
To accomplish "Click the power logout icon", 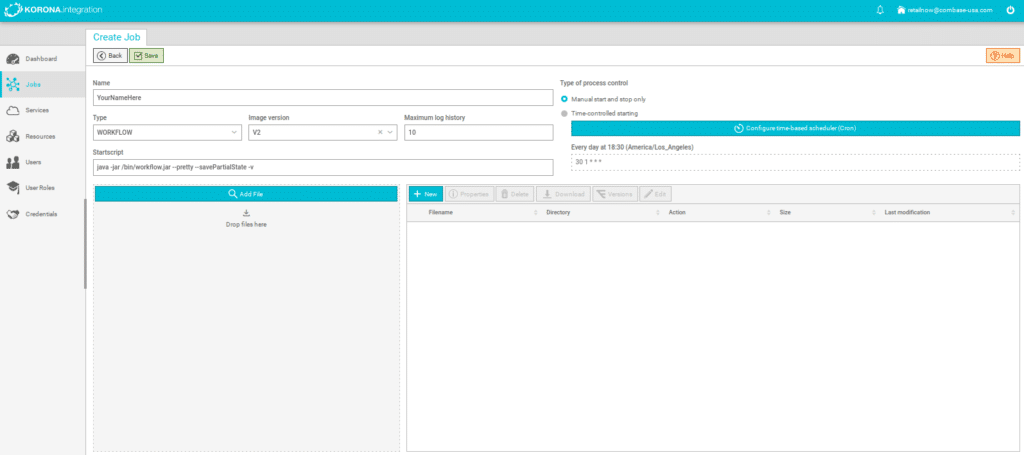I will (1010, 10).
